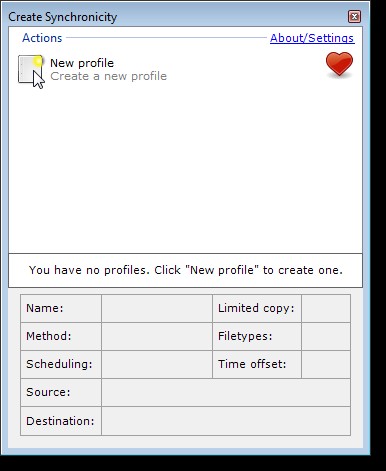Click "Create a new profile" description text

[108, 76]
